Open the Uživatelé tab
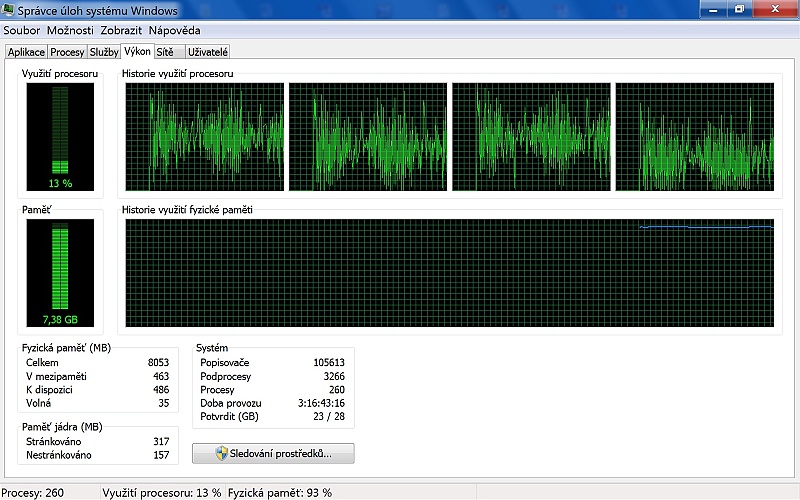800x500 pixels. click(208, 52)
